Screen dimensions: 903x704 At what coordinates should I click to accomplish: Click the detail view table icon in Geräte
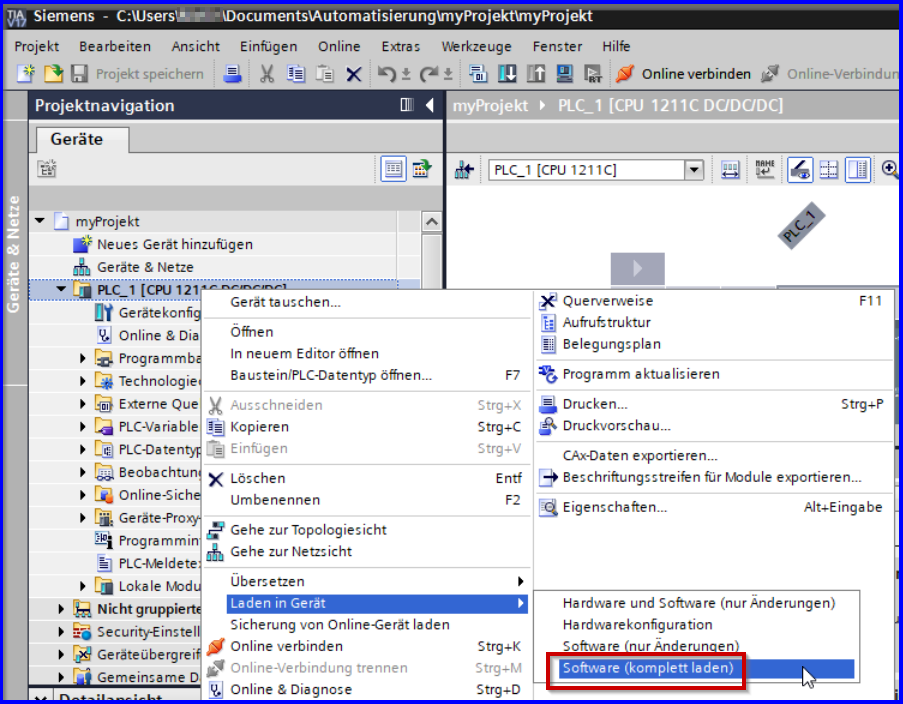393,169
